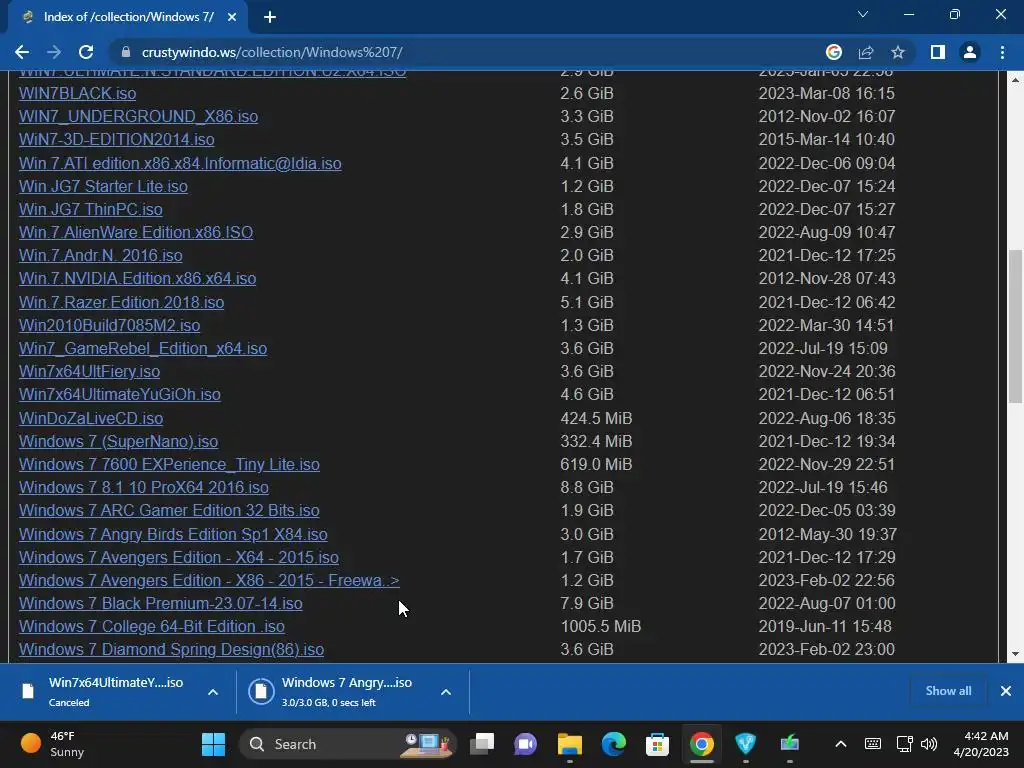
Task: Click the Google icon in address bar
Action: [x=834, y=52]
